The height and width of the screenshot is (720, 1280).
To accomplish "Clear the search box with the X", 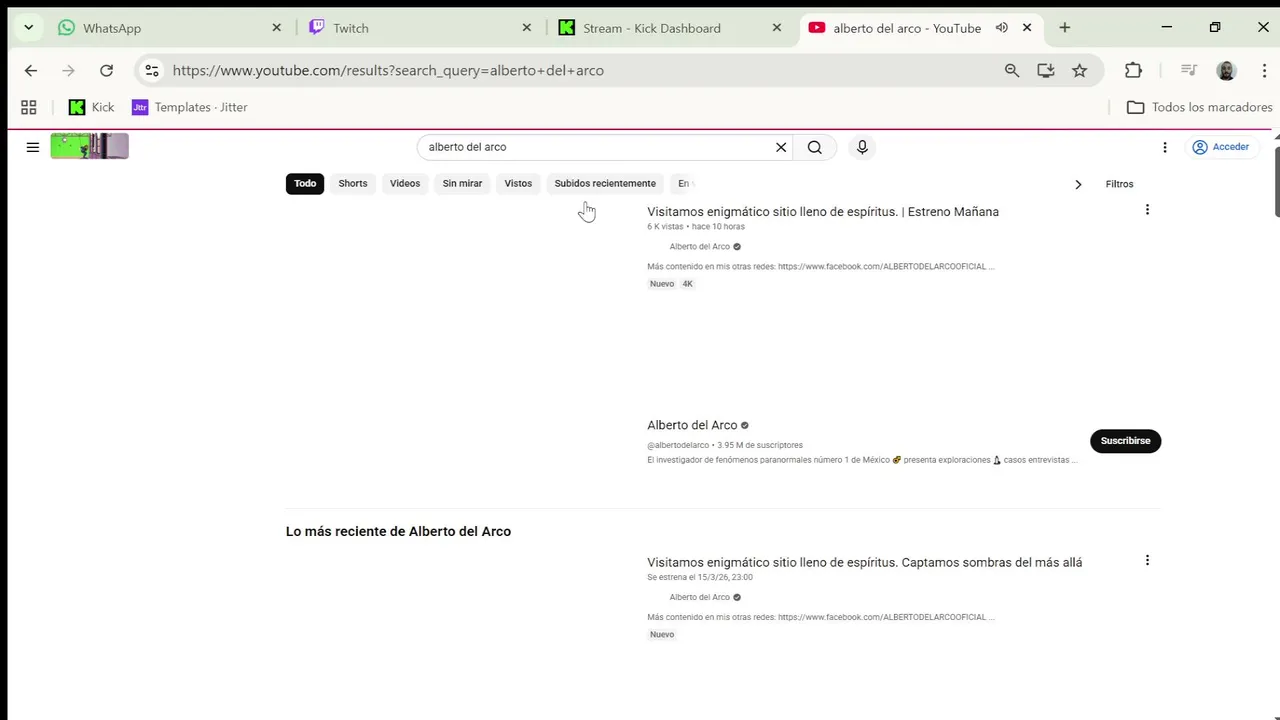I will [x=781, y=147].
